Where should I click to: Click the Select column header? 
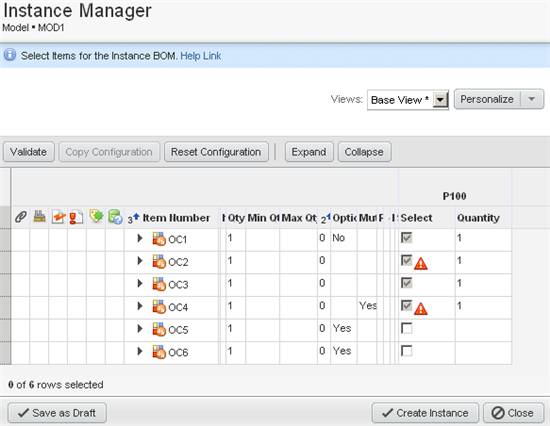(416, 218)
